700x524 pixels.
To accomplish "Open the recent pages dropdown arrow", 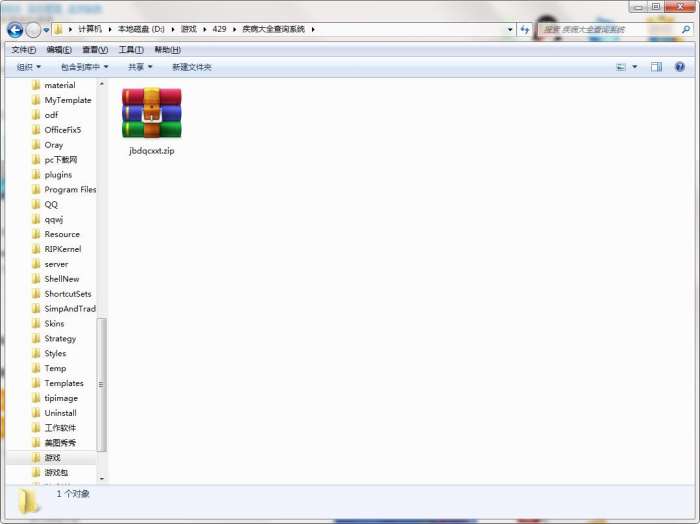I will tap(46, 30).
